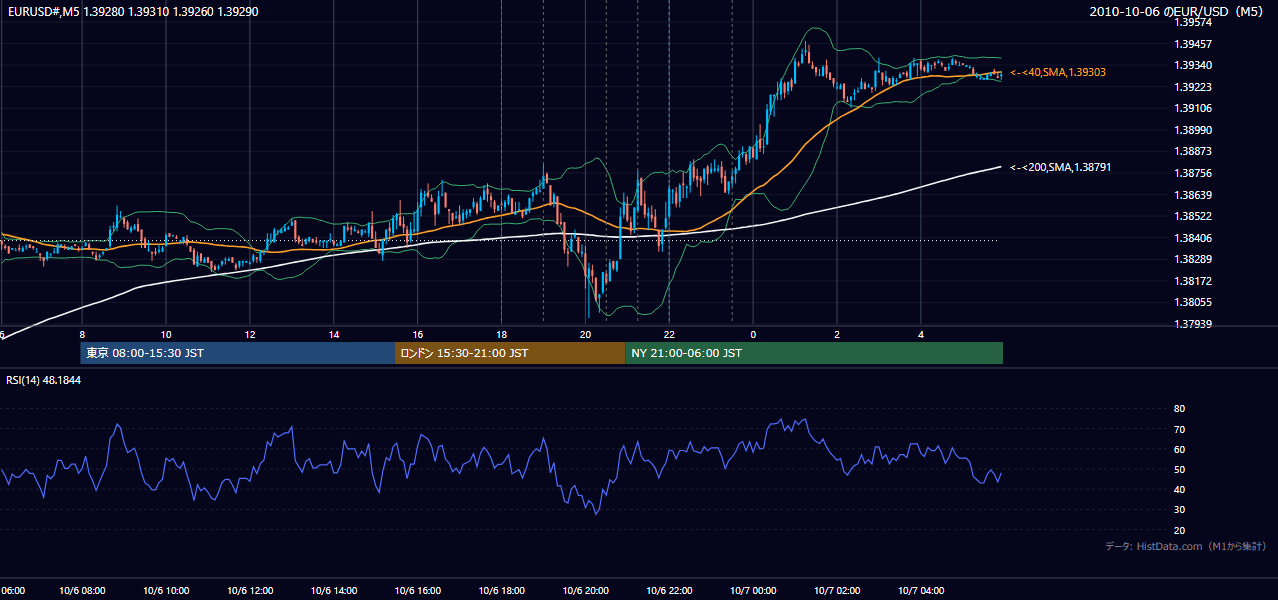The height and width of the screenshot is (600, 1278).
Task: Click the 10/6 12:00 date label
Action: (x=250, y=591)
